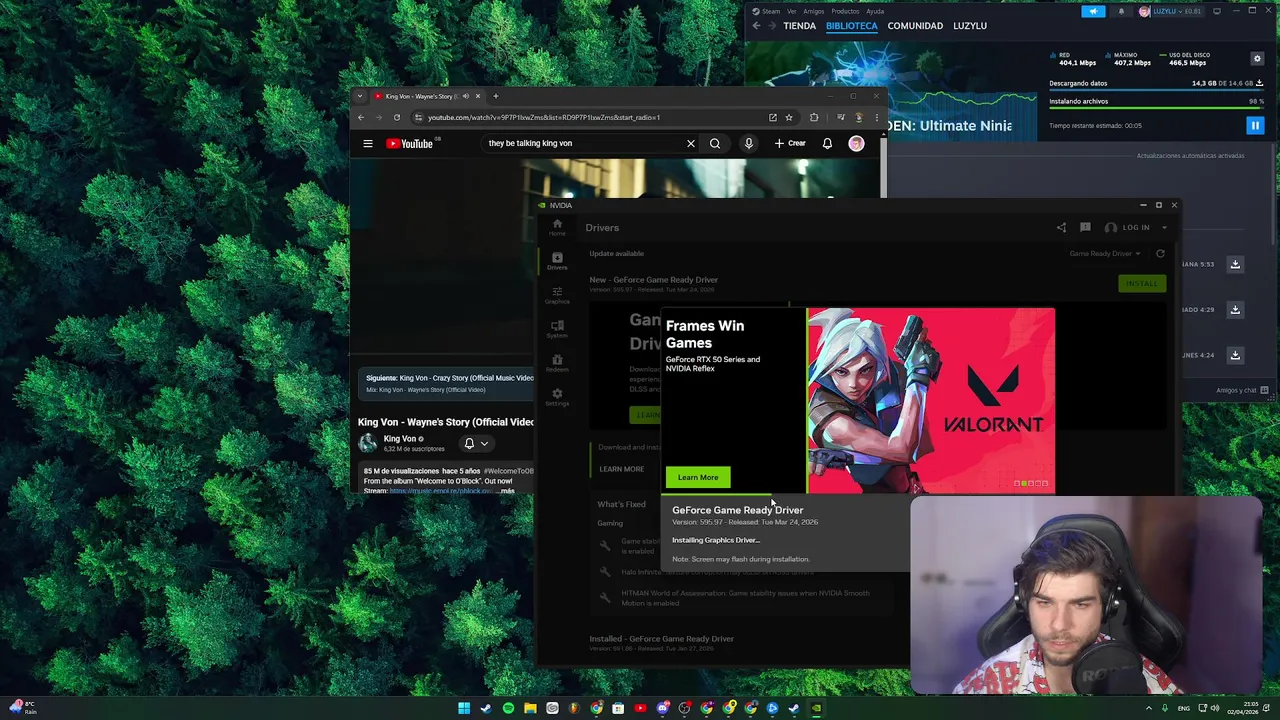The image size is (1280, 720).
Task: Click the share icon in NVIDIA header
Action: pos(1061,228)
